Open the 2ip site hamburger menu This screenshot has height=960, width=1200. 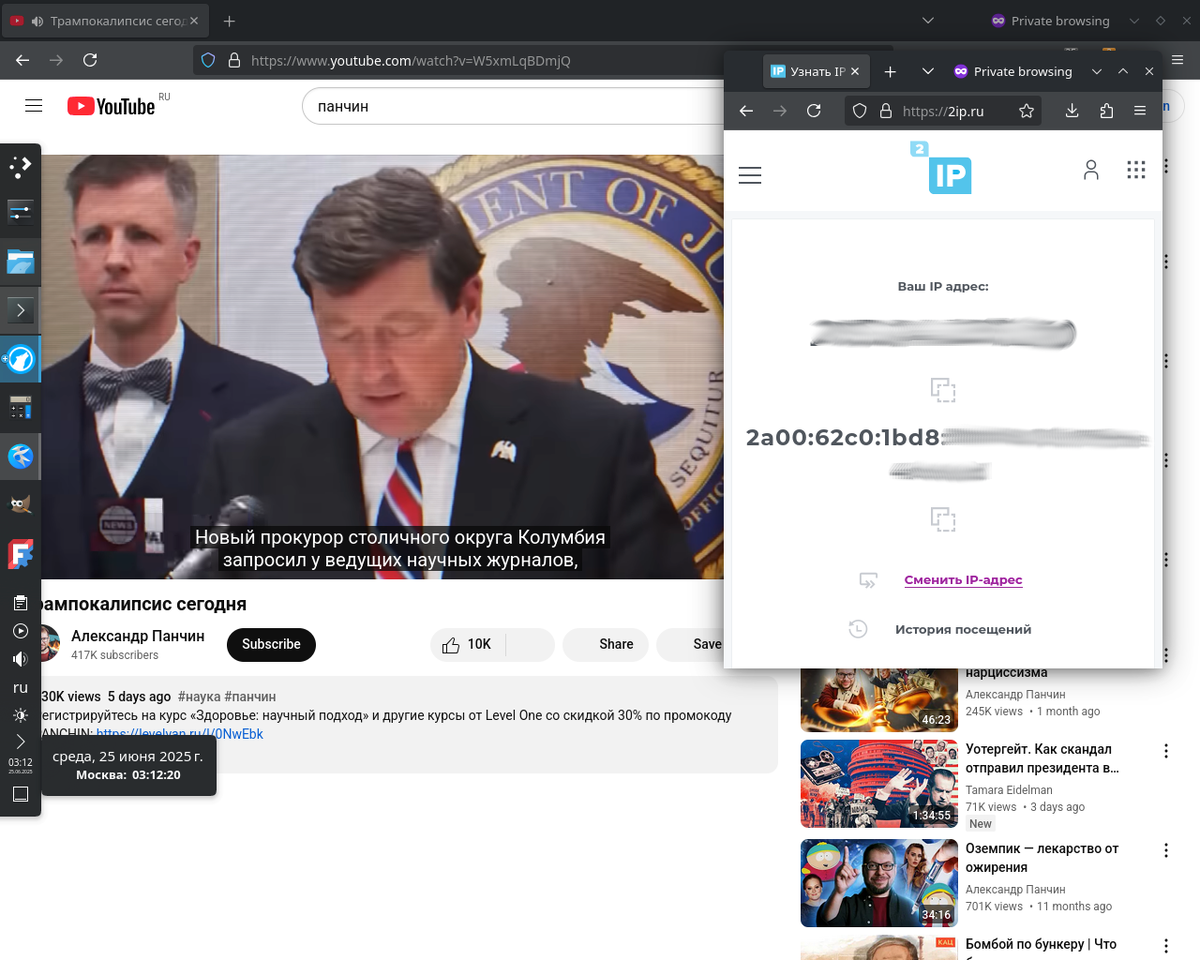coord(750,175)
